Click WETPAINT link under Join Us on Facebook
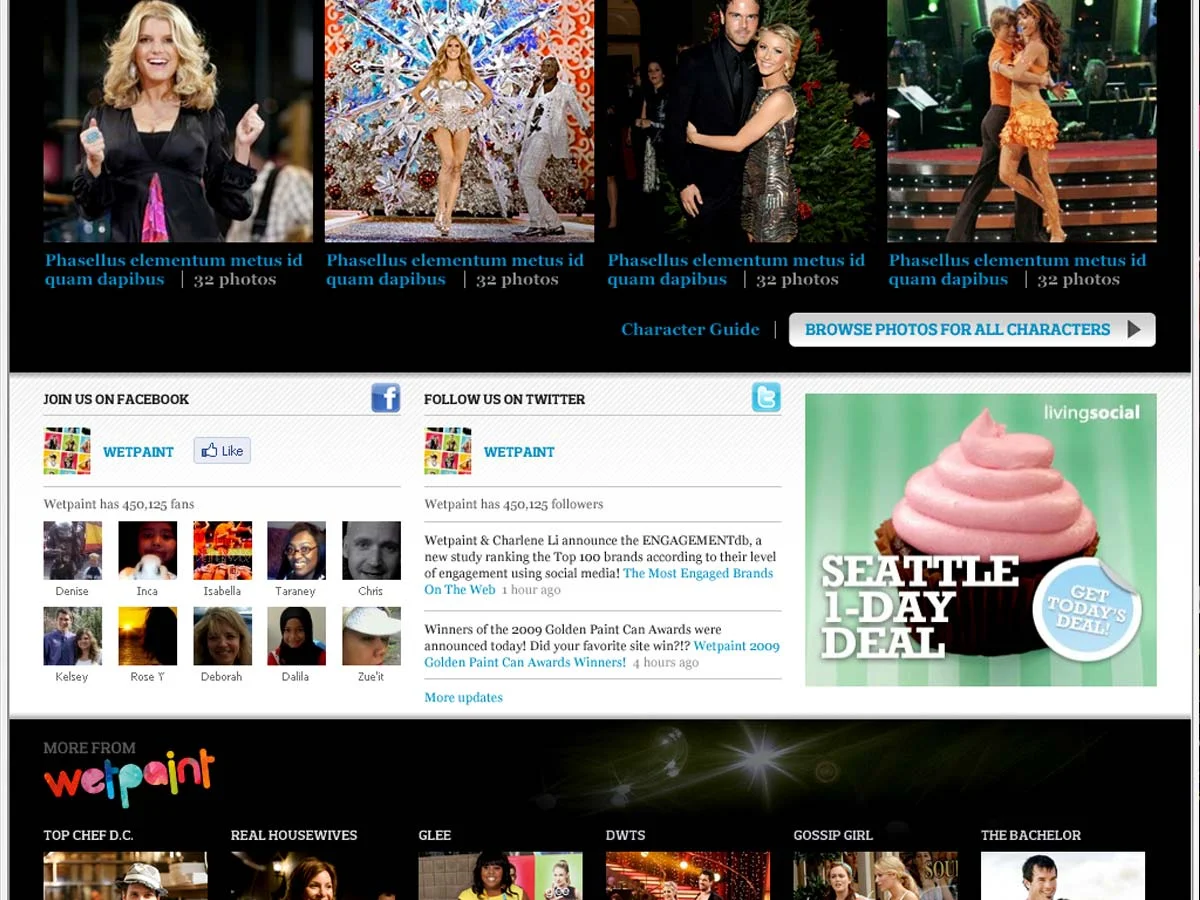Screen dimensions: 1200x900 click(138, 452)
